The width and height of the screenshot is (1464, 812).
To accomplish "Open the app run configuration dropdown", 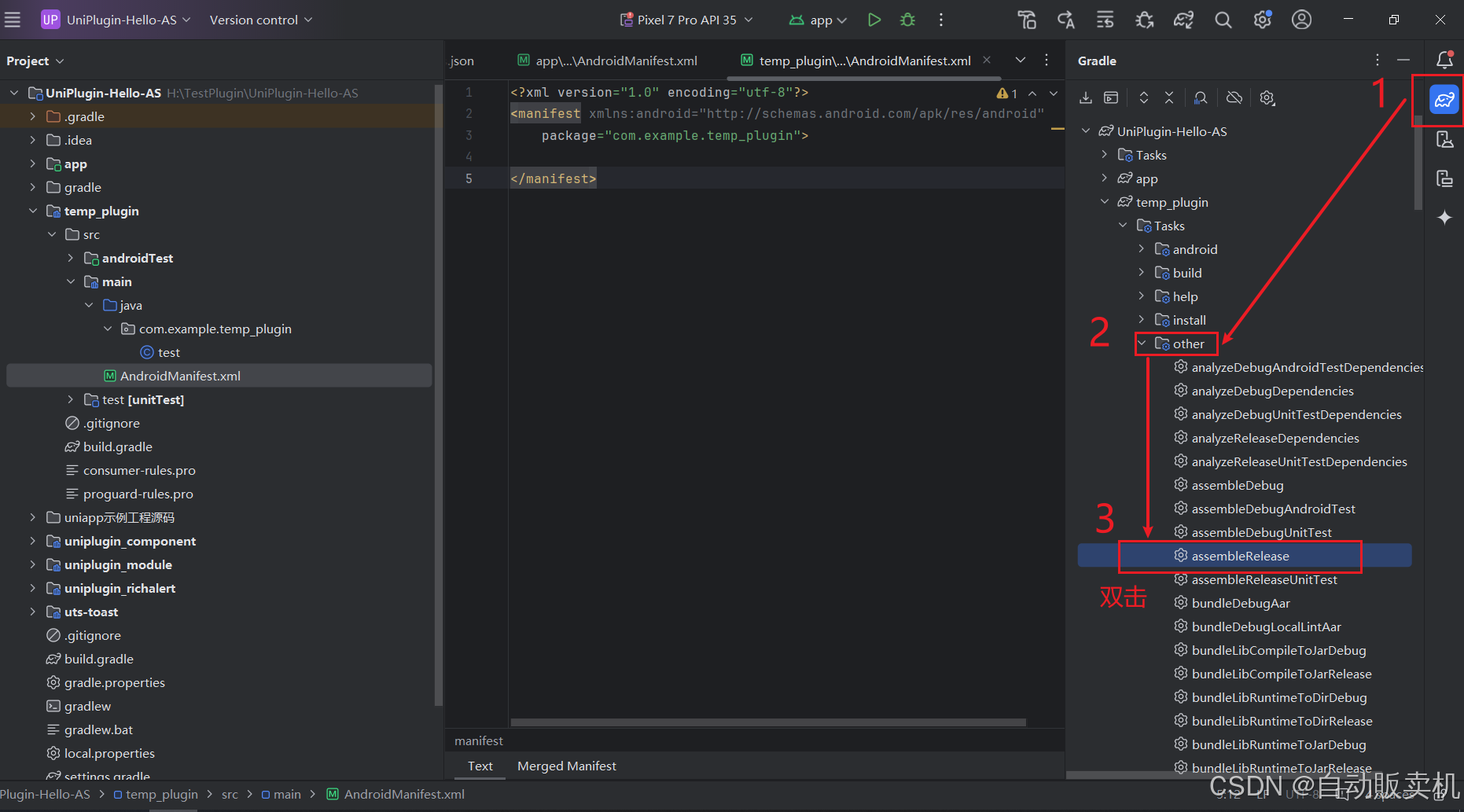I will point(818,20).
